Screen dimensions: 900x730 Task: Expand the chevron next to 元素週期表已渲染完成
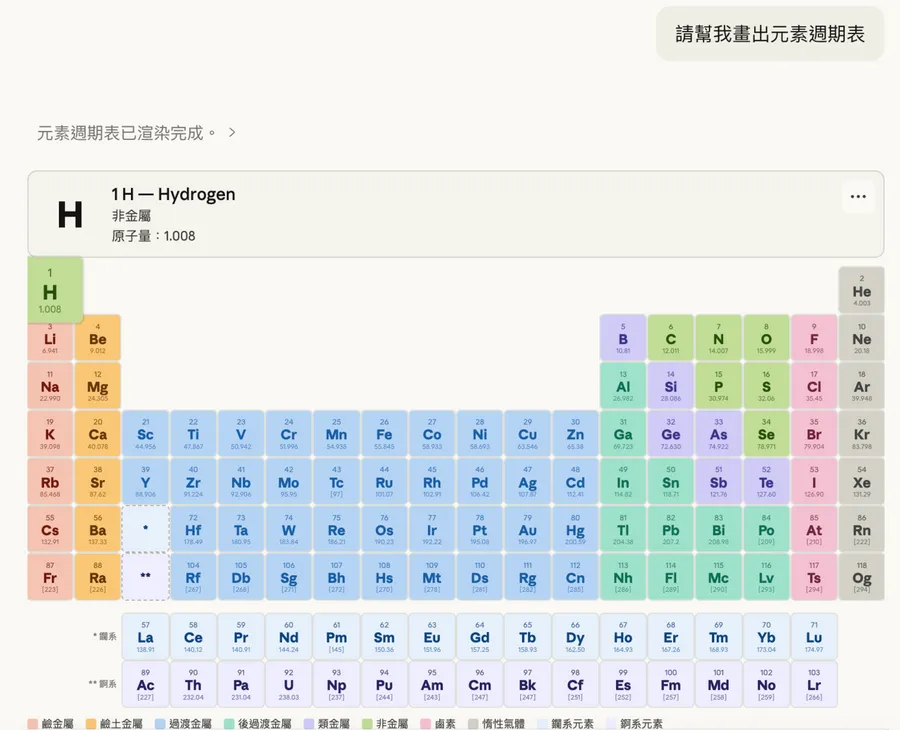click(x=231, y=131)
